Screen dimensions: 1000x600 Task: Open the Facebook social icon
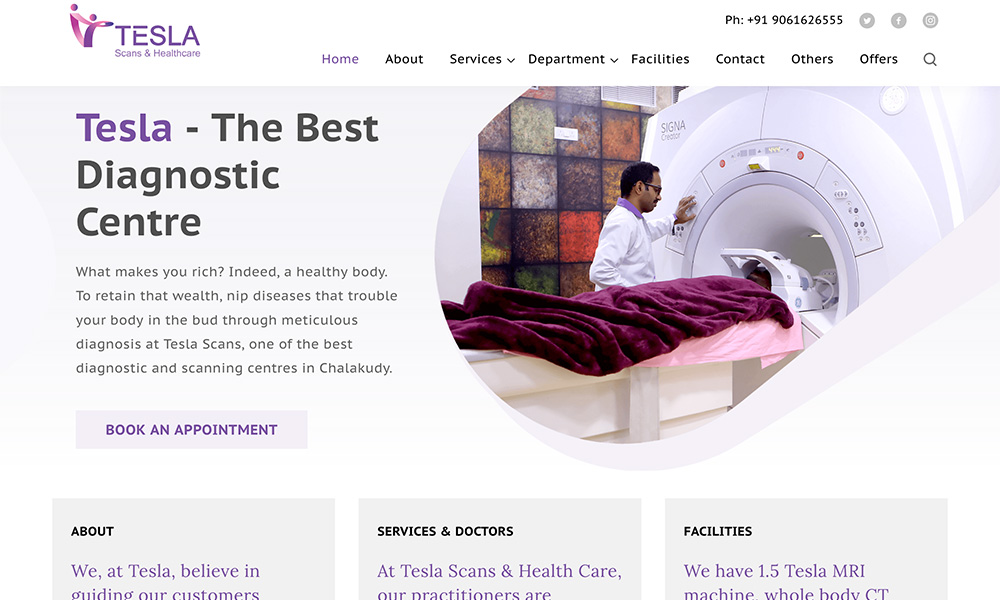899,20
